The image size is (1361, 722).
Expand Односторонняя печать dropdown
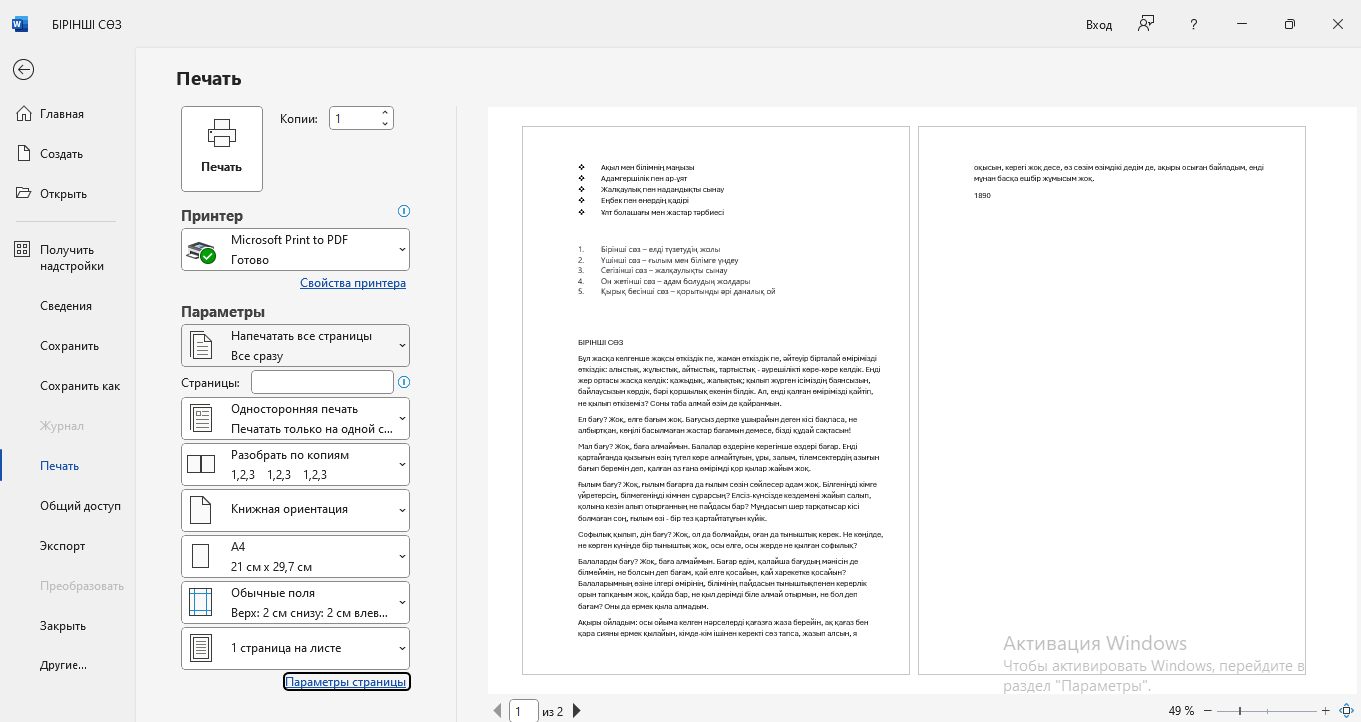pyautogui.click(x=295, y=418)
